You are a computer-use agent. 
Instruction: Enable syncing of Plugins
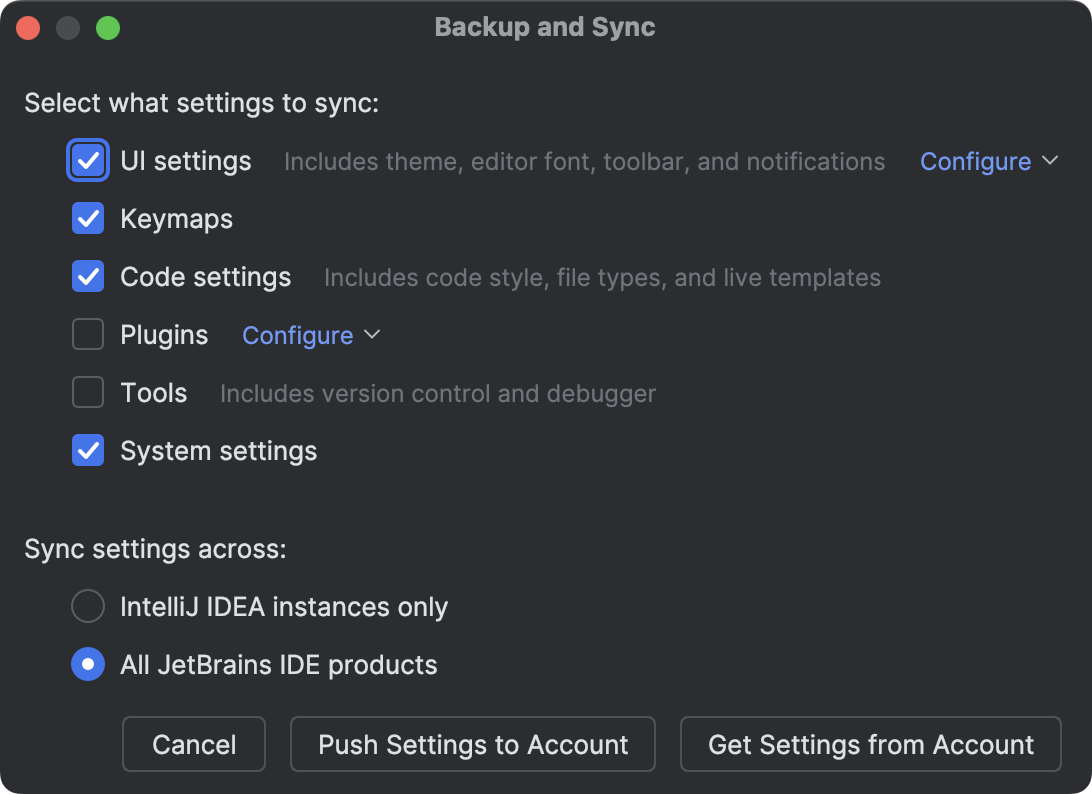[87, 335]
